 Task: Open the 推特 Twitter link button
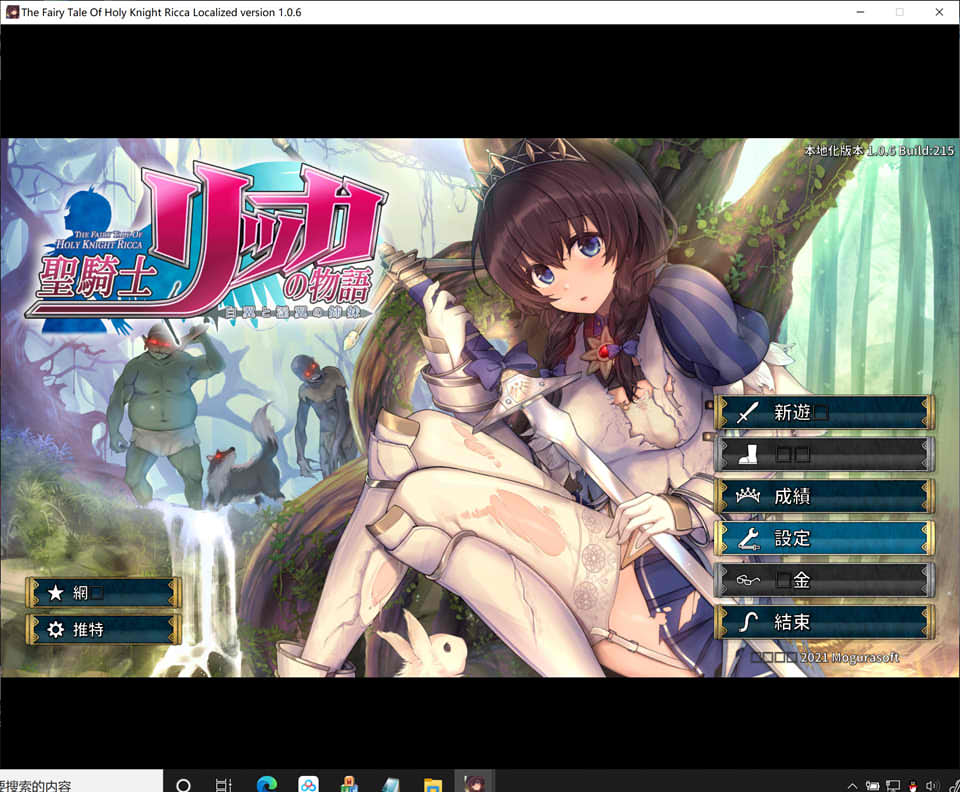(x=103, y=629)
